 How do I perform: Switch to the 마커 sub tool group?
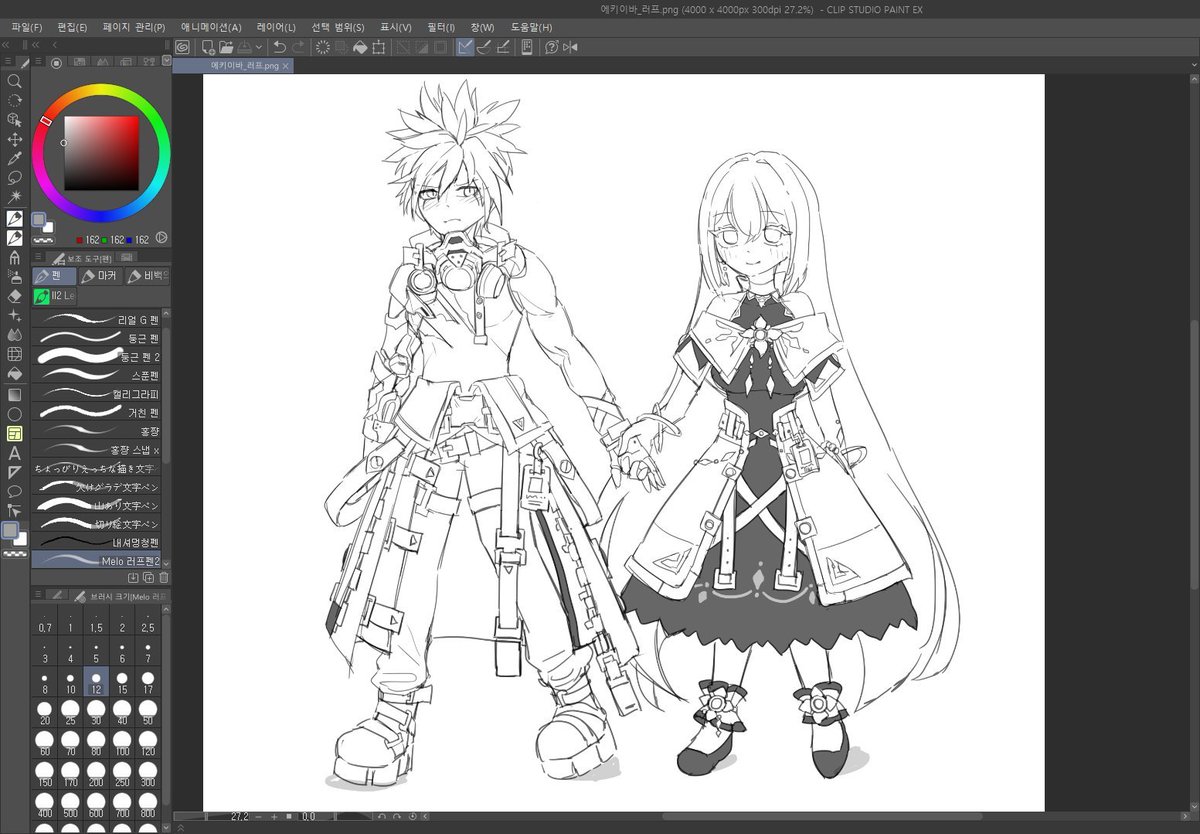(x=99, y=276)
